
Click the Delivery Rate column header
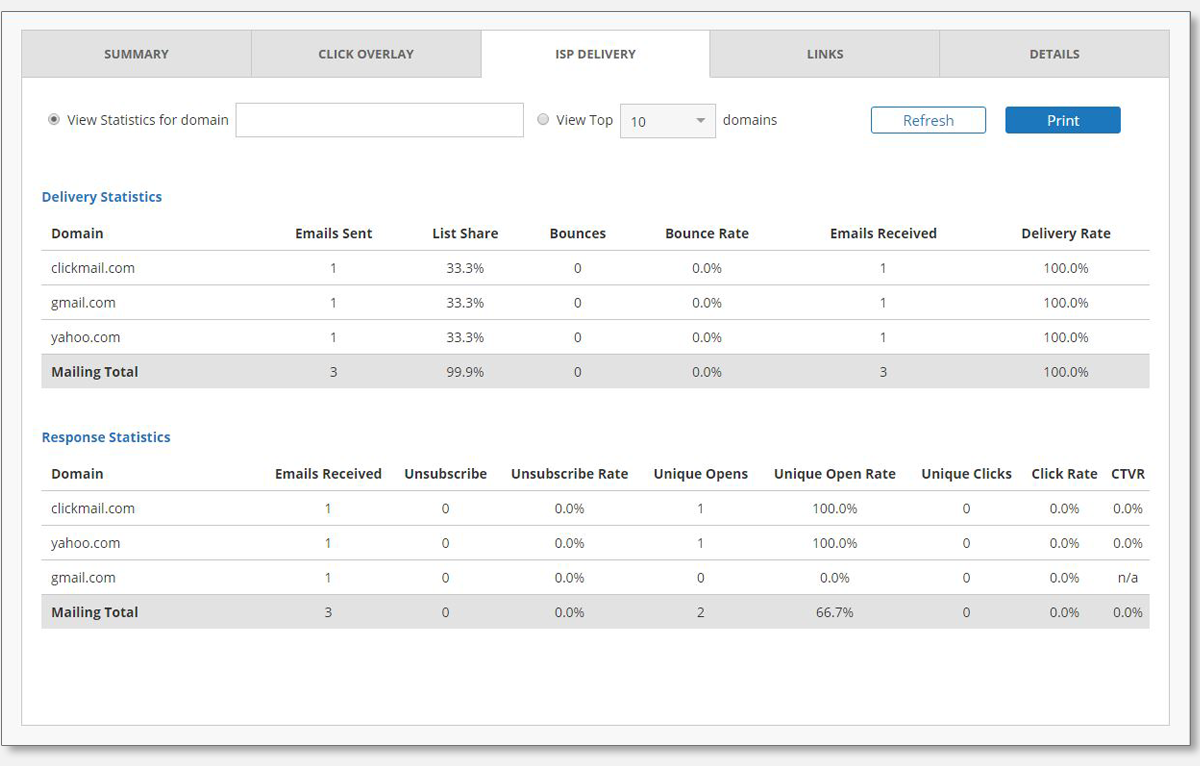point(1066,233)
